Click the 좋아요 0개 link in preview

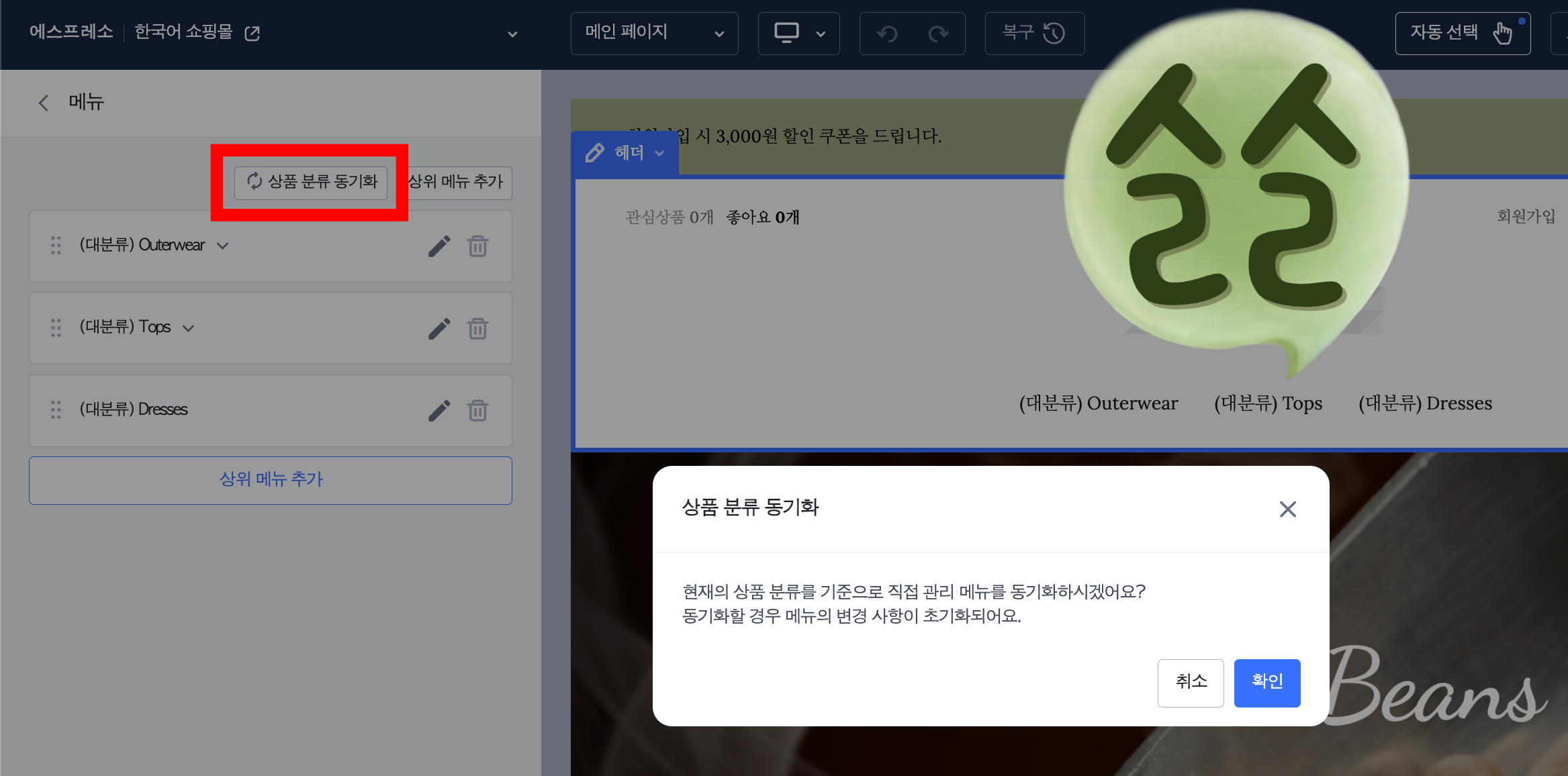click(x=763, y=217)
